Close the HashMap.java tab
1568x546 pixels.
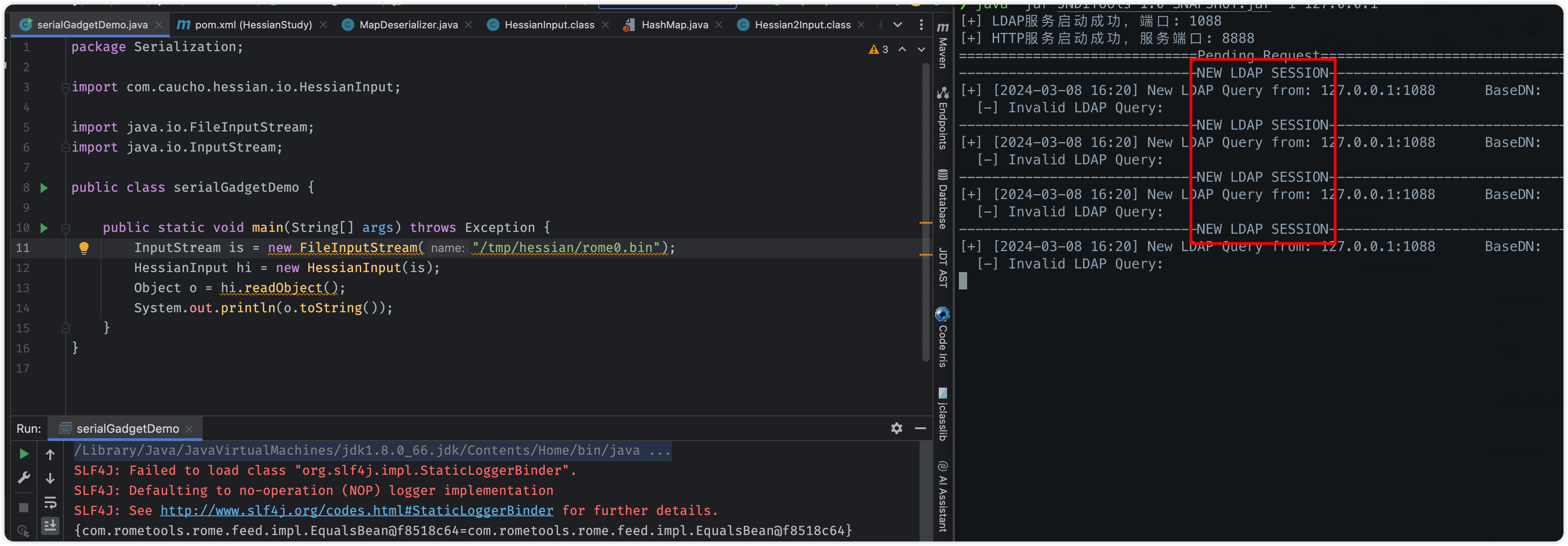719,25
